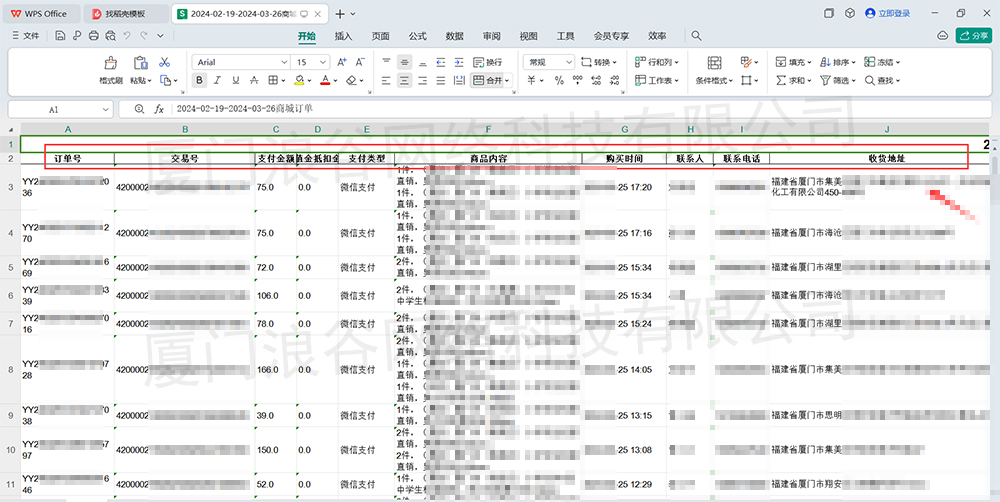Click the cloud sync icon near Share

pyautogui.click(x=943, y=36)
